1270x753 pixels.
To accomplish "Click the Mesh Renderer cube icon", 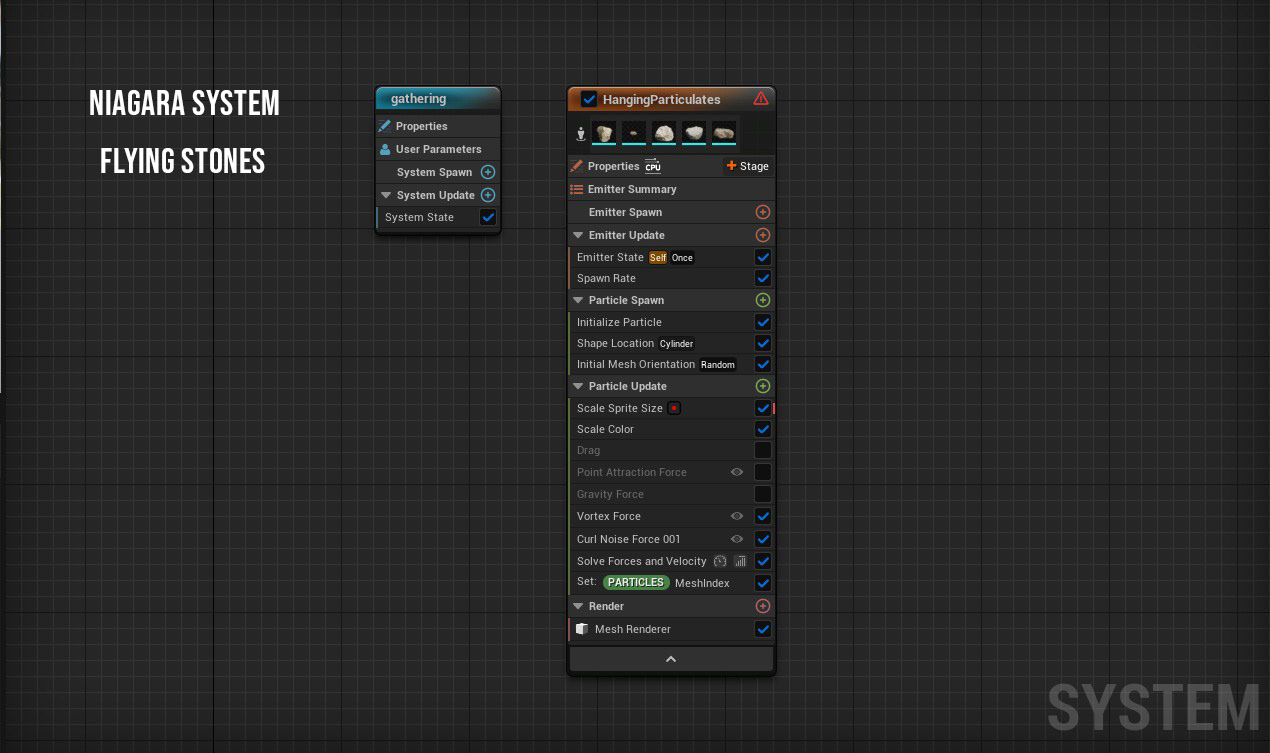I will pos(582,629).
